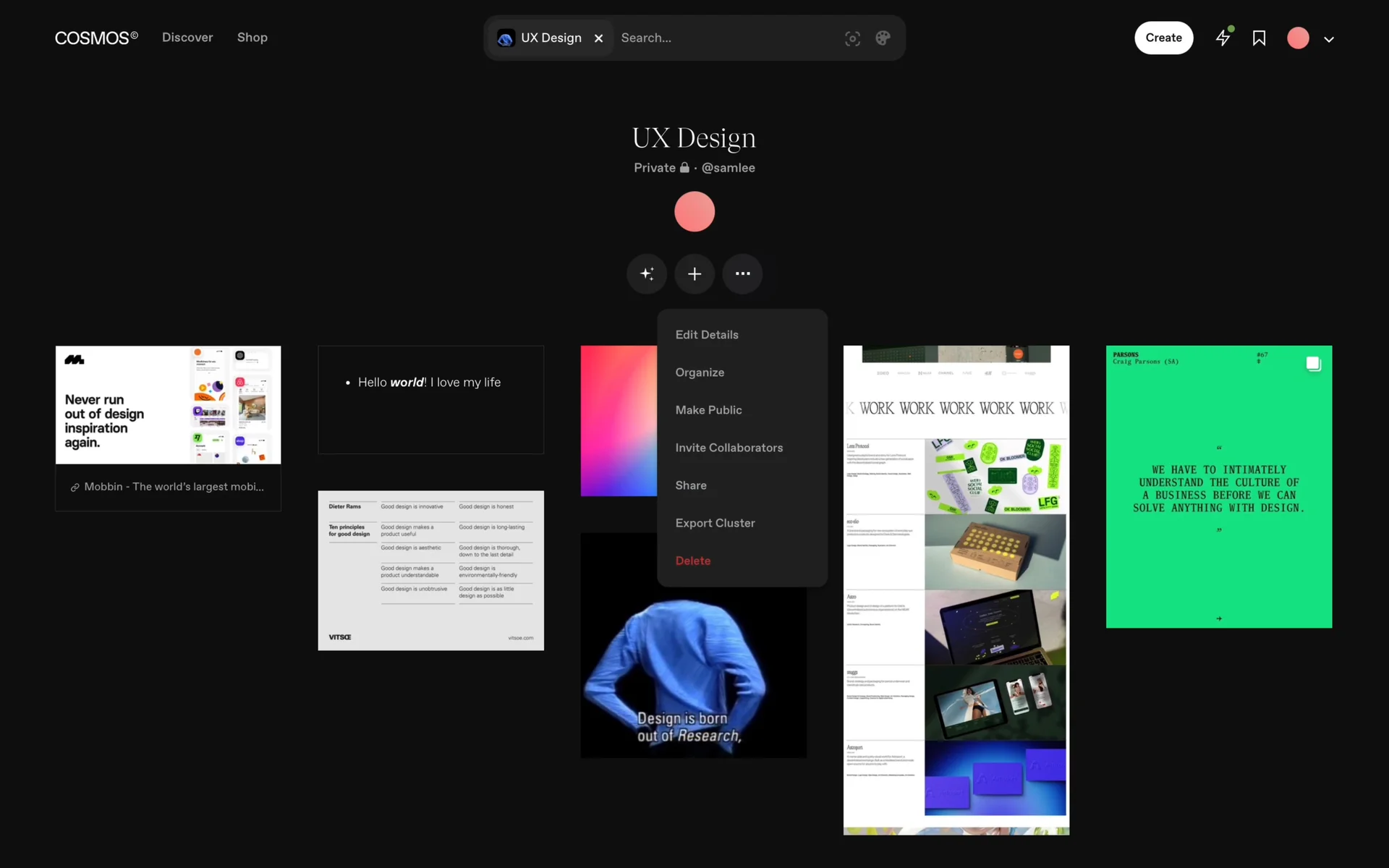
Task: Select Make Public from menu
Action: [x=708, y=410]
